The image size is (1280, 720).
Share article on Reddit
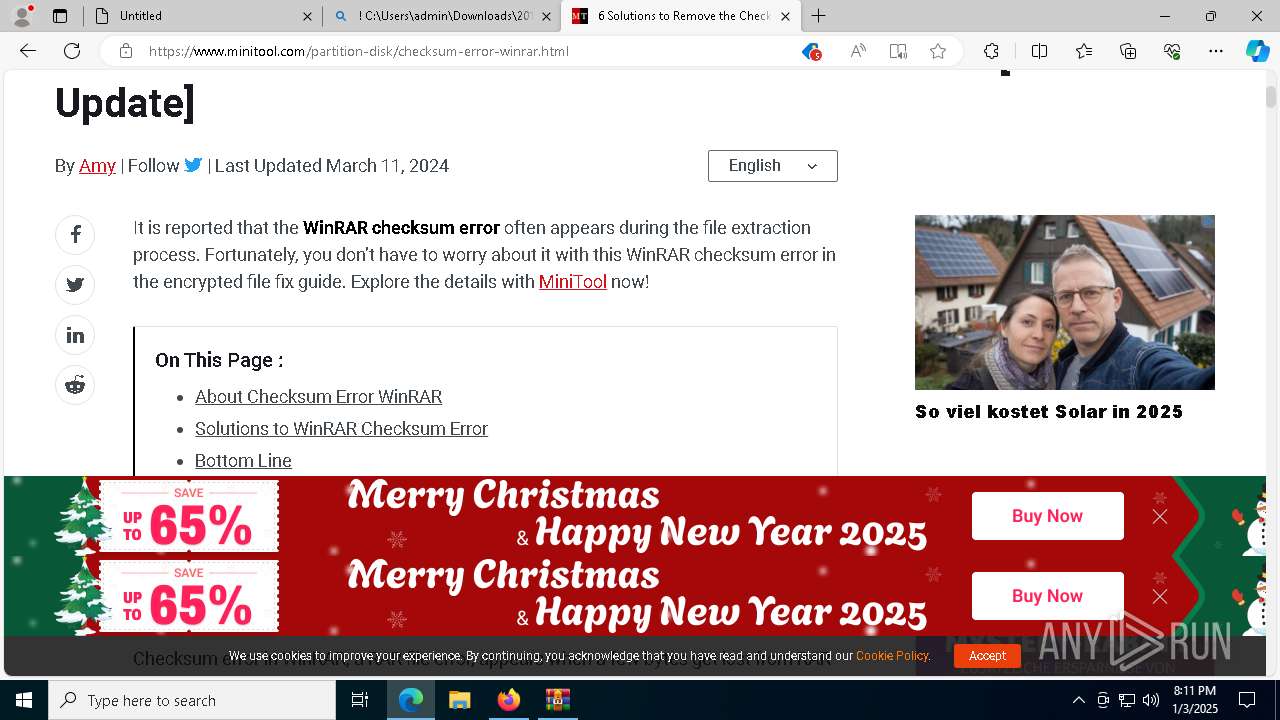click(75, 385)
